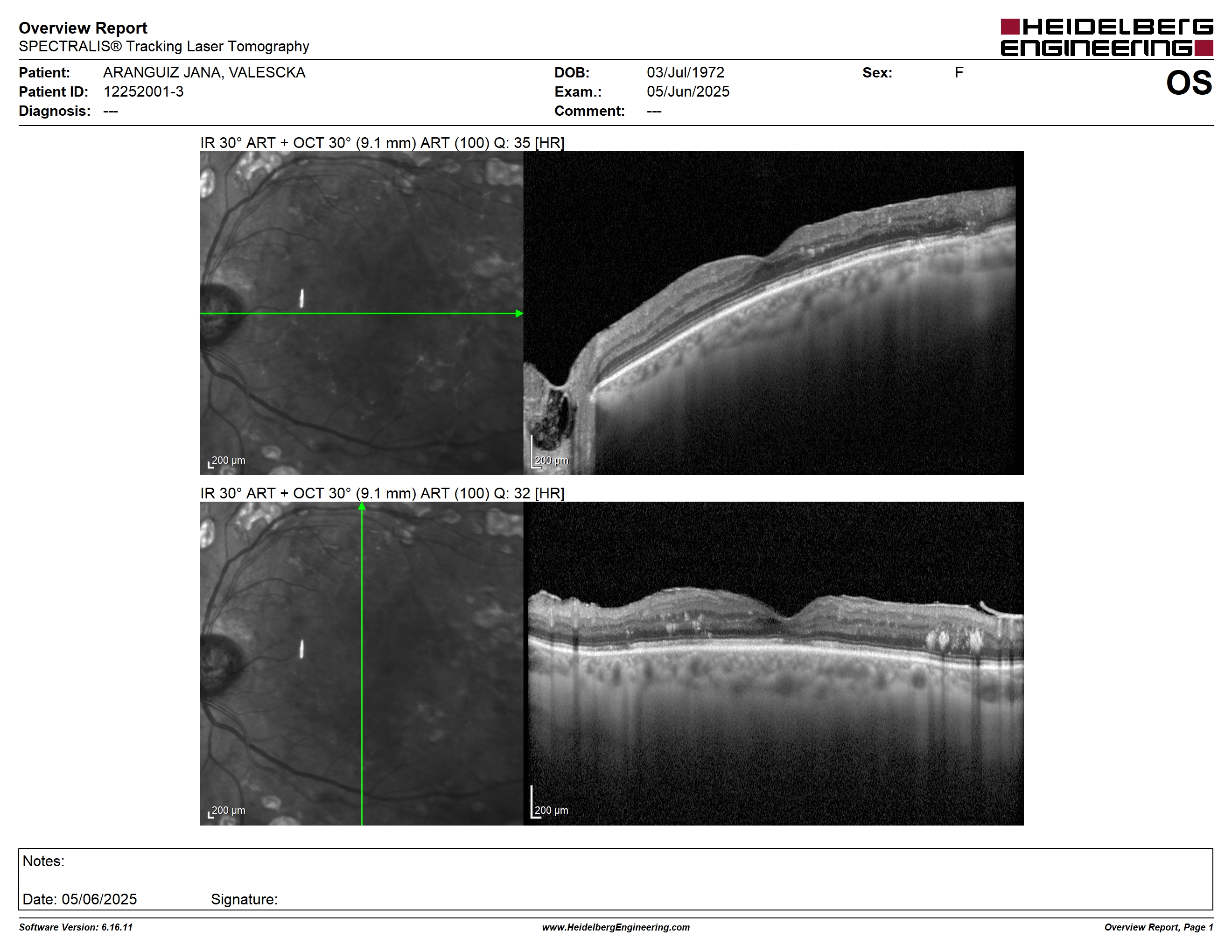Click the green arrowhead of horizontal scan line
The image size is (1232, 952).
coord(519,314)
